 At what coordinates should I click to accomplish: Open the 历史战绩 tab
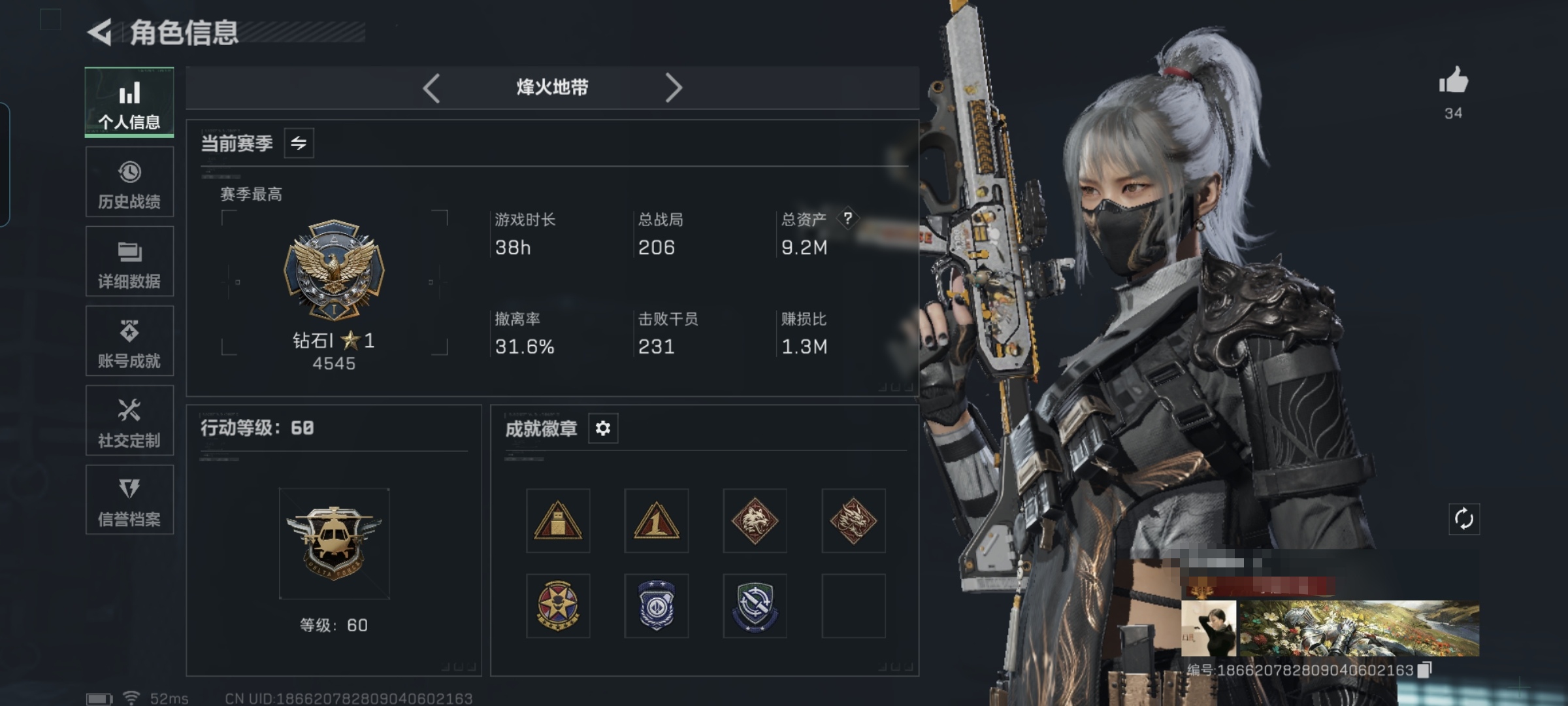click(129, 182)
